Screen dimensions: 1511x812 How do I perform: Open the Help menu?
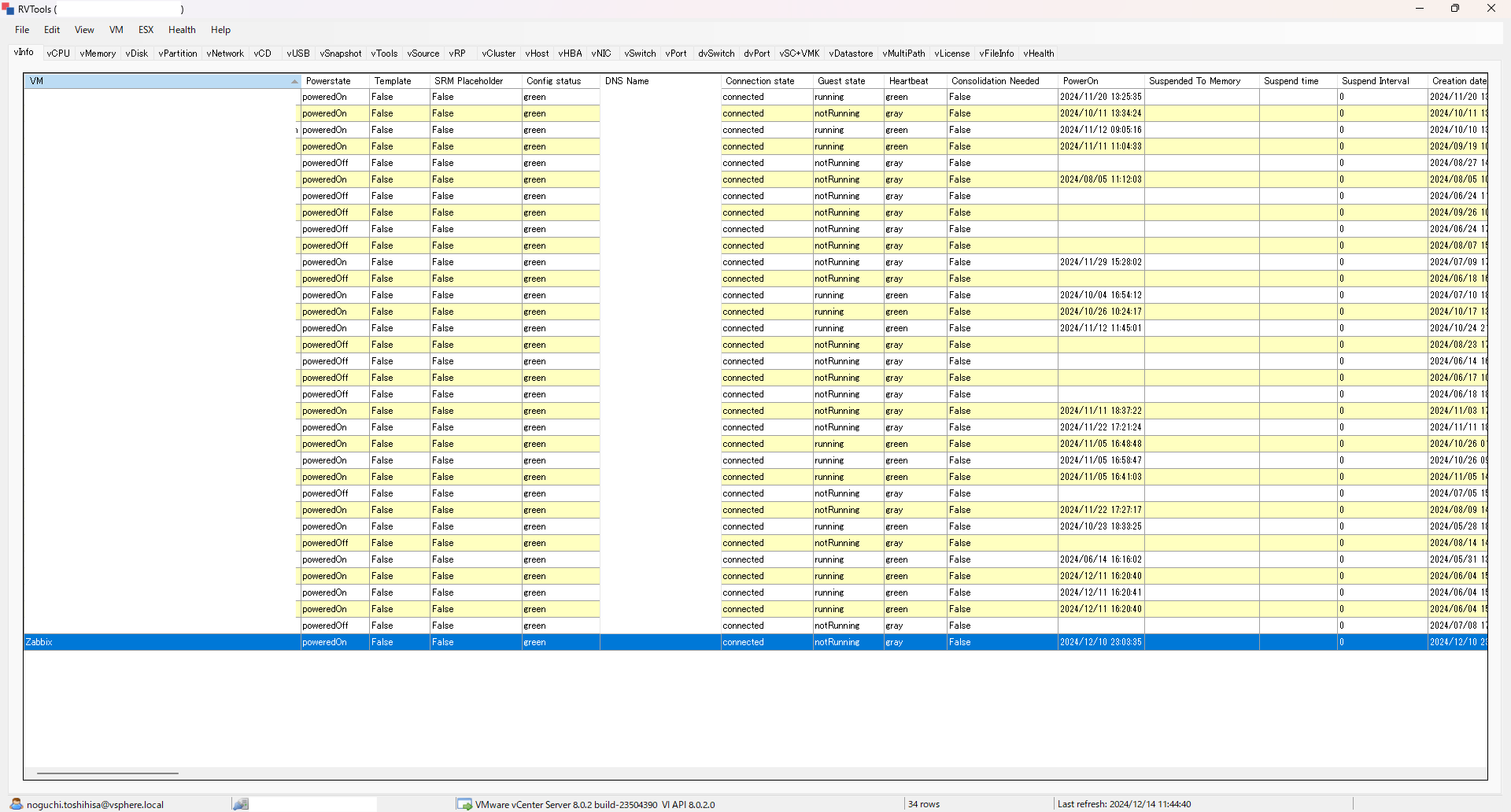220,30
